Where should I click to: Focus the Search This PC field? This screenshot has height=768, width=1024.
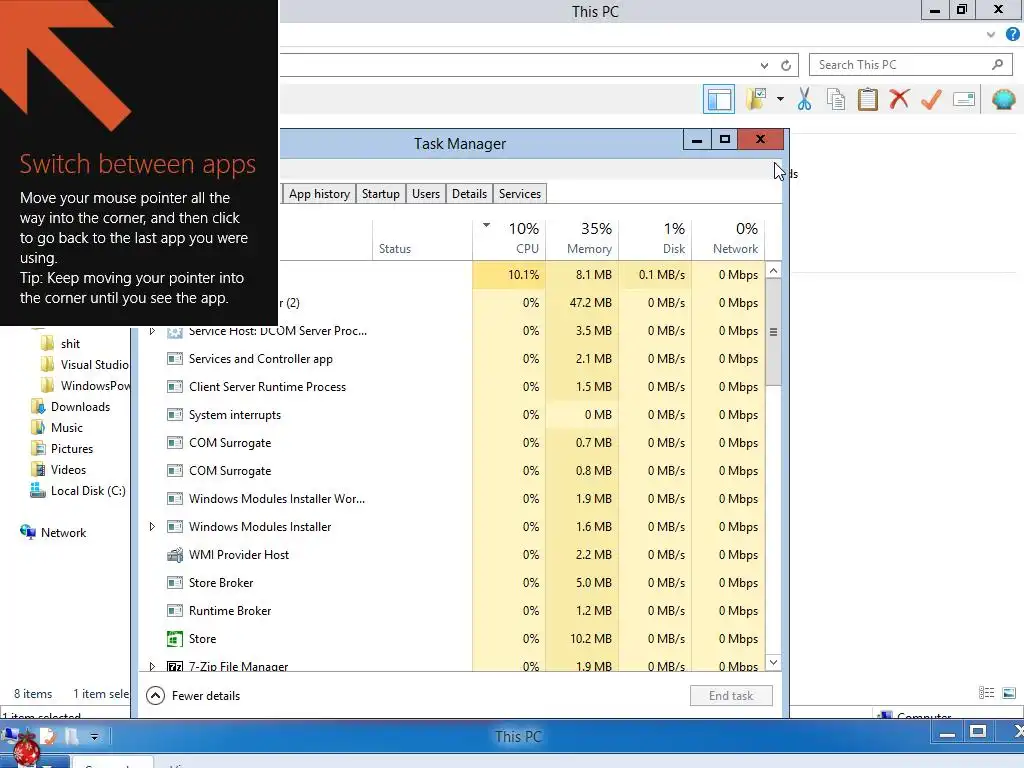(910, 65)
